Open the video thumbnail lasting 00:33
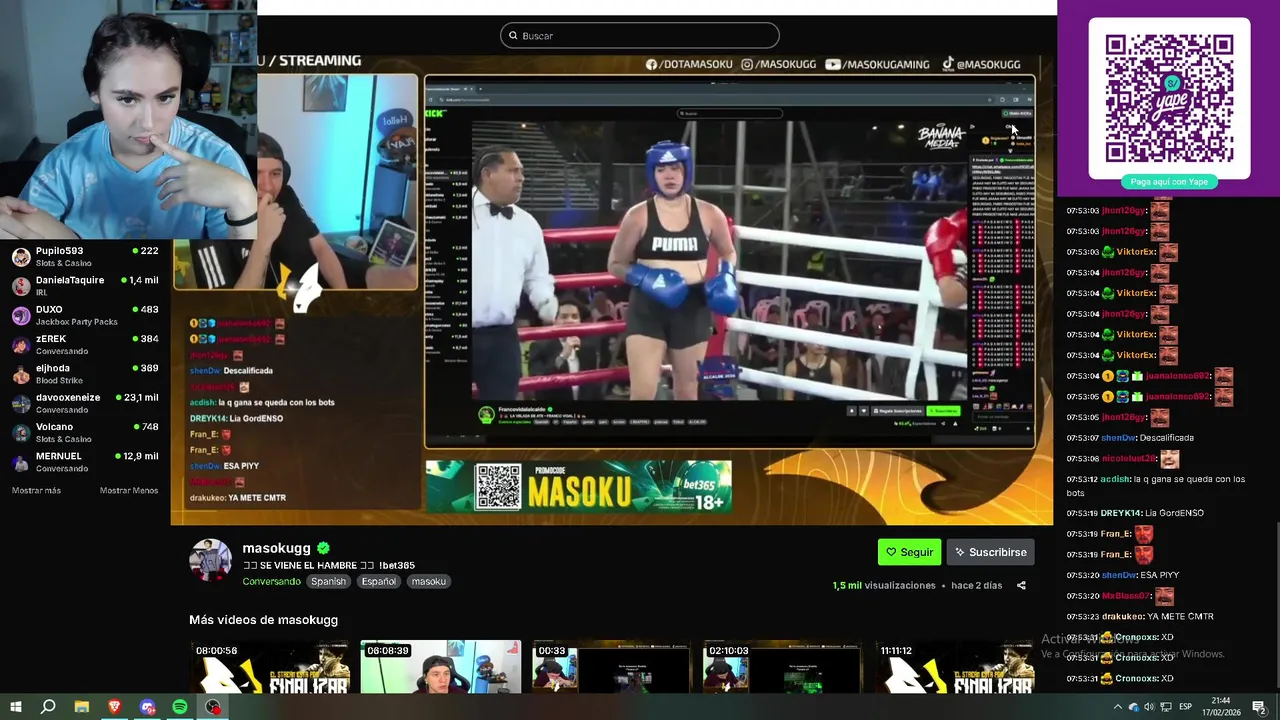Viewport: 1280px width, 720px height. [x=611, y=666]
